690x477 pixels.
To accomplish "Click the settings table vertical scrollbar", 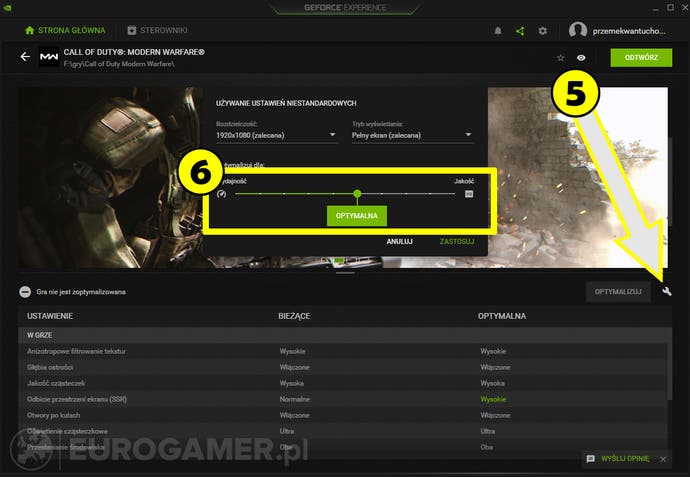I will (x=670, y=372).
